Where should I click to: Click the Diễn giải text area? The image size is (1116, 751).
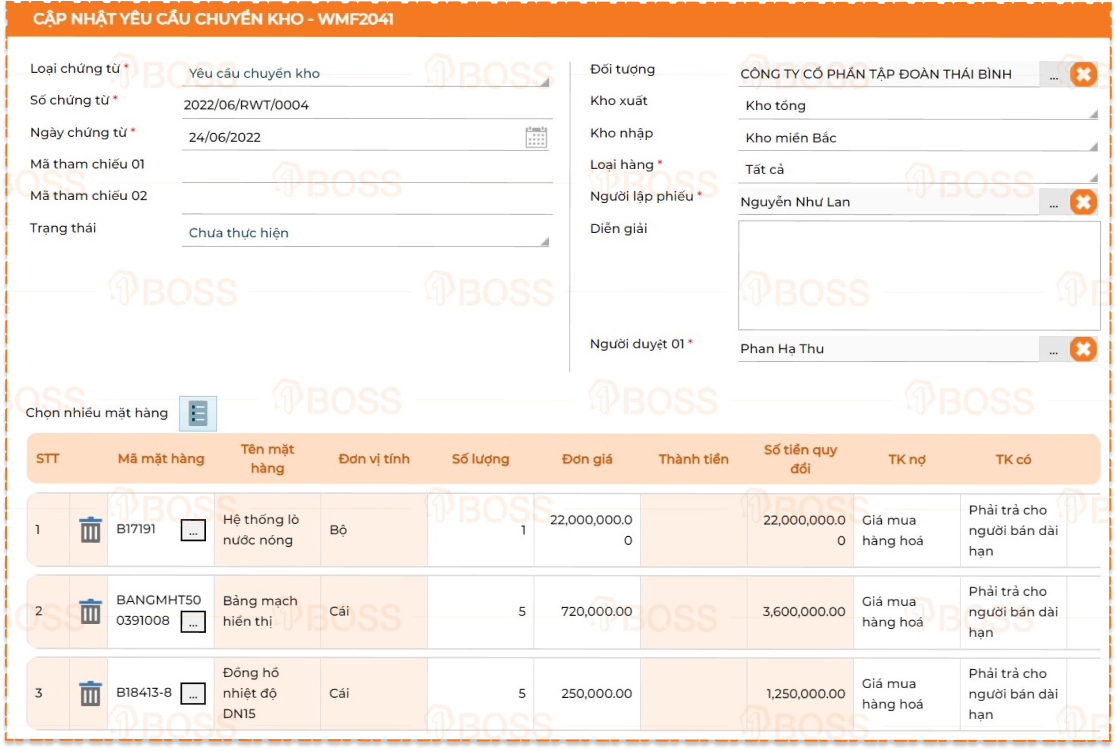click(918, 275)
